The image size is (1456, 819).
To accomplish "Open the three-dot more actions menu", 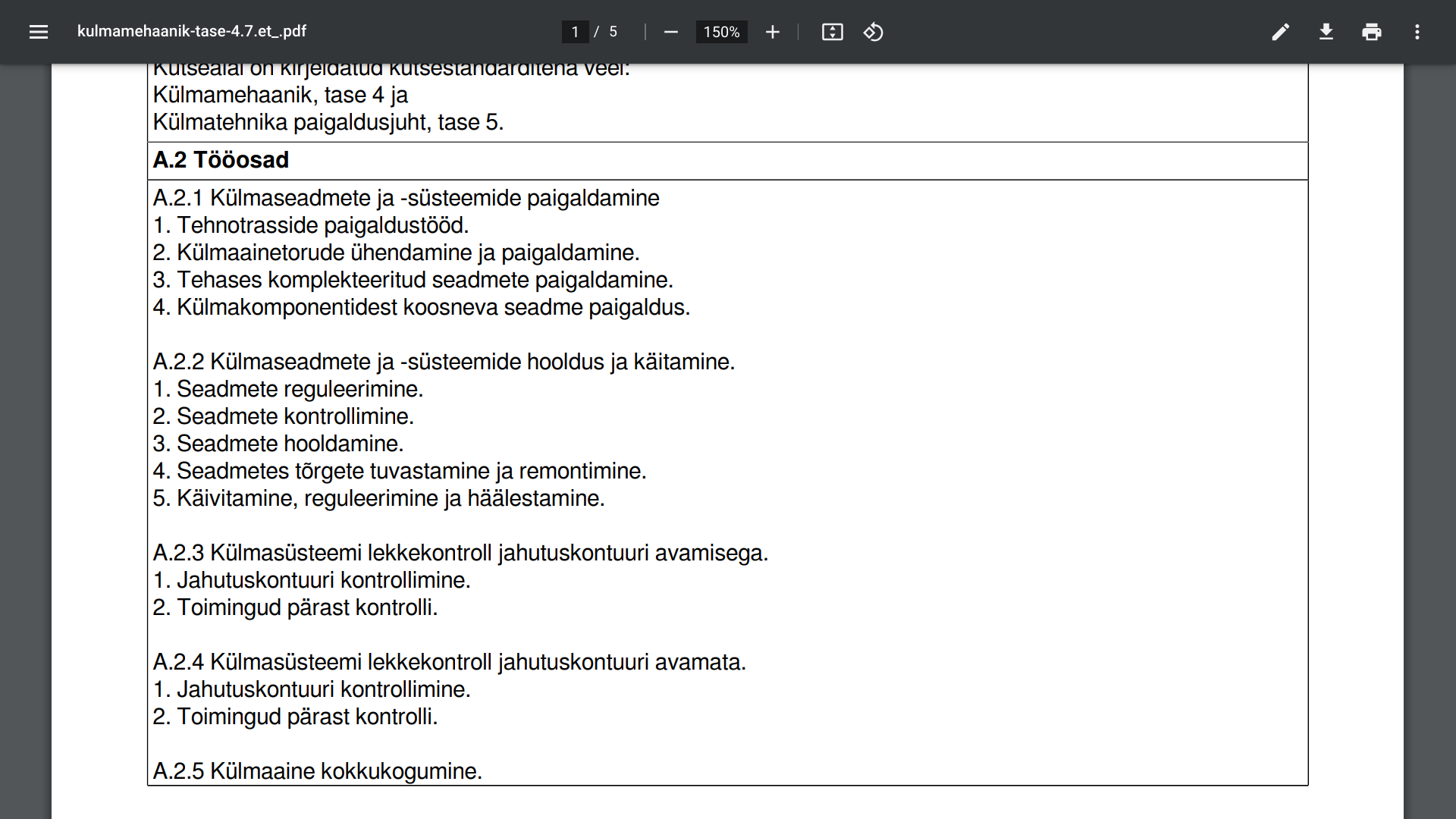I will point(1417,32).
